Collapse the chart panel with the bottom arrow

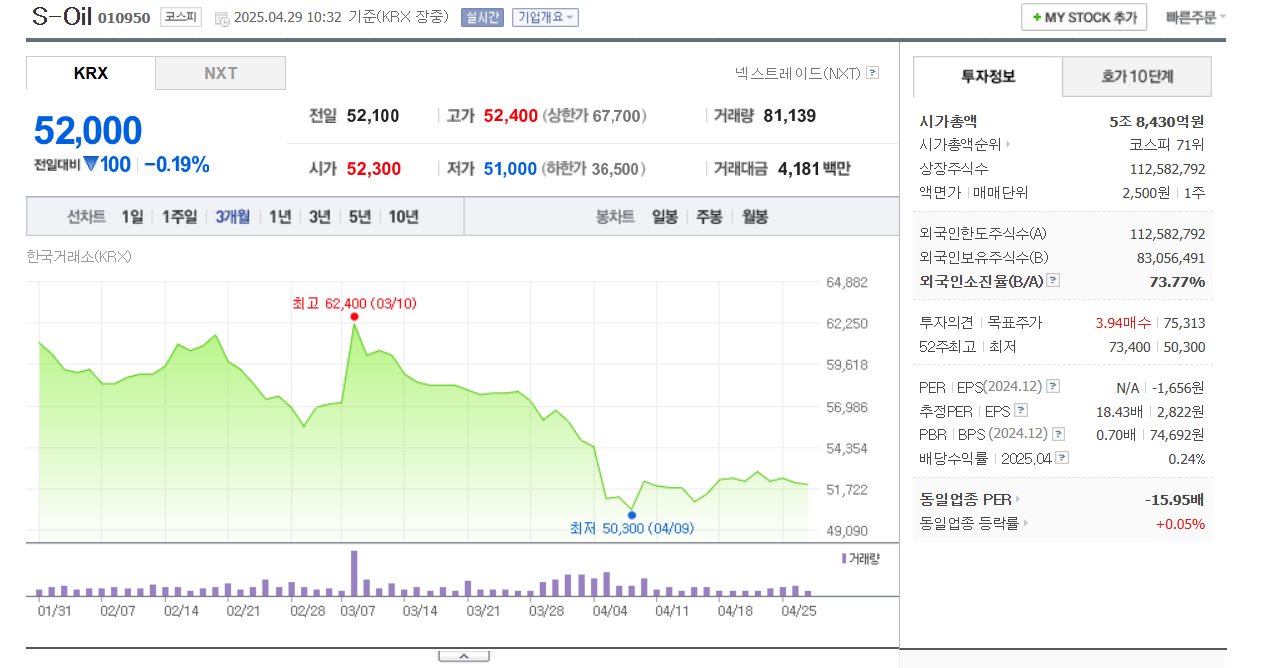click(464, 656)
